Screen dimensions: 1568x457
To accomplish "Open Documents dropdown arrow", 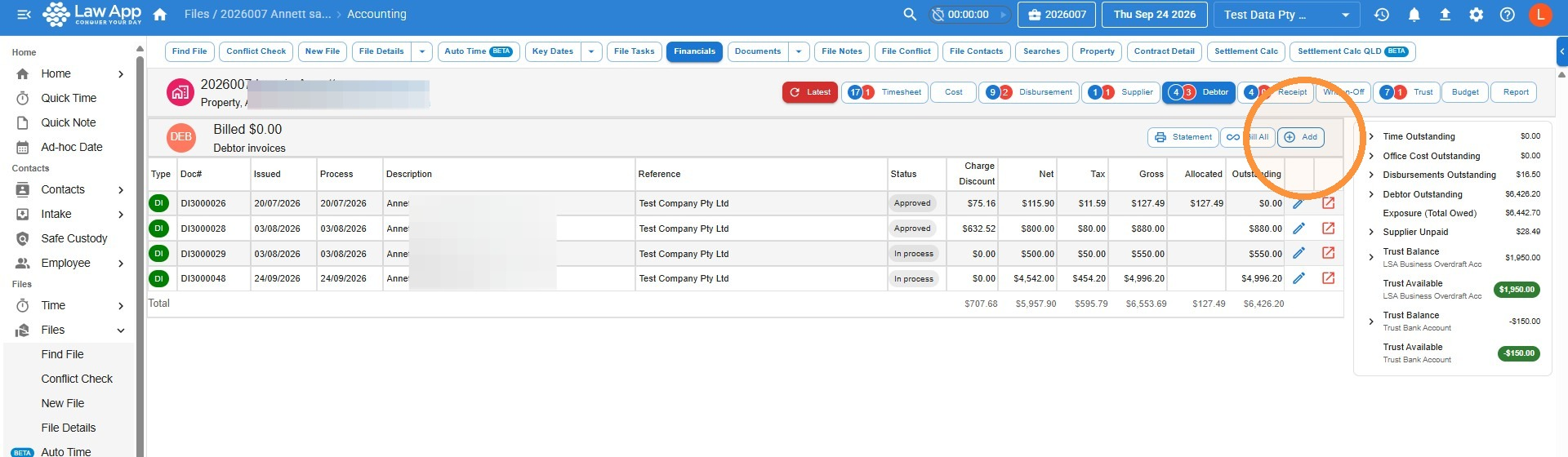I will (x=799, y=51).
